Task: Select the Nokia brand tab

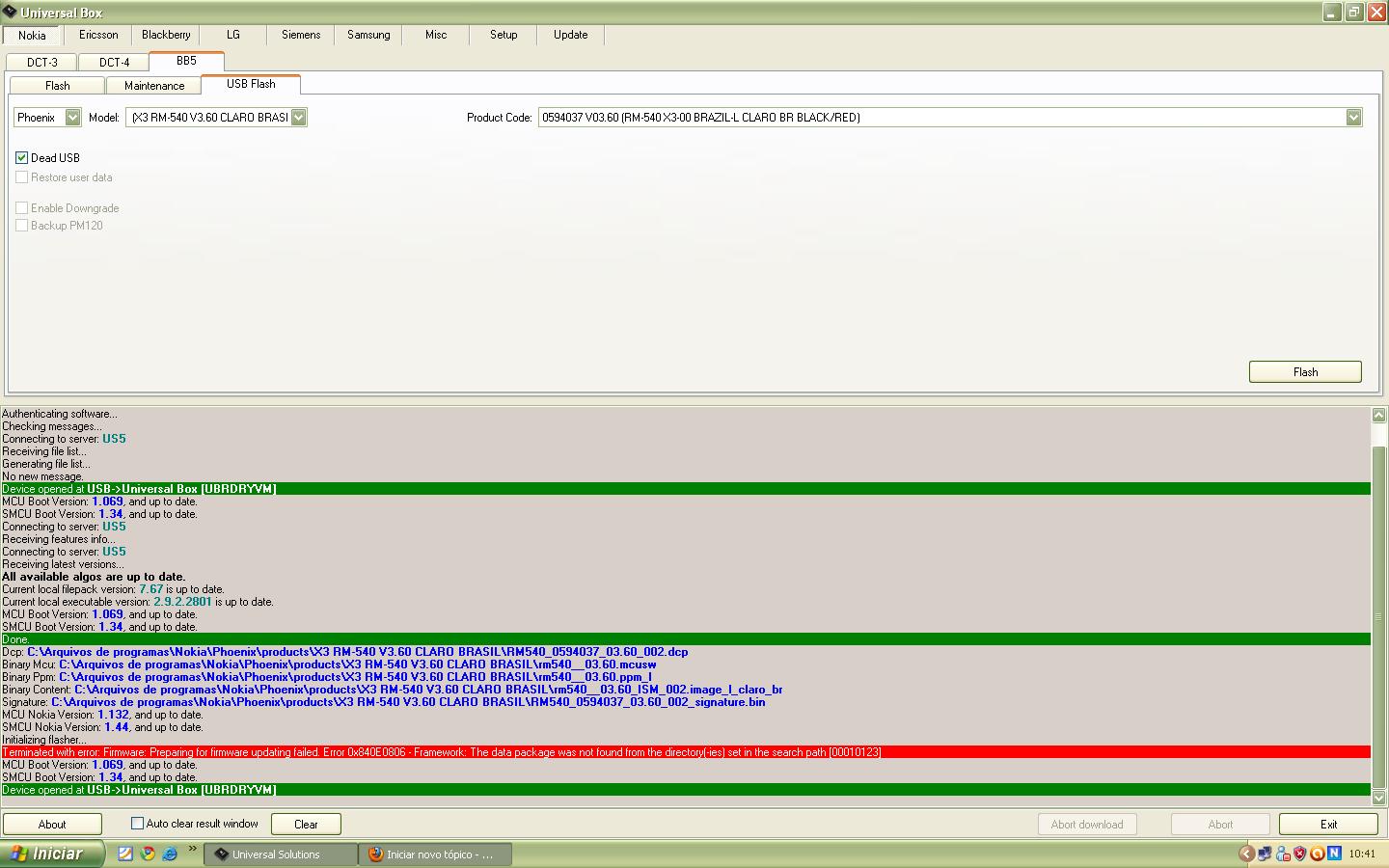Action: [x=32, y=35]
